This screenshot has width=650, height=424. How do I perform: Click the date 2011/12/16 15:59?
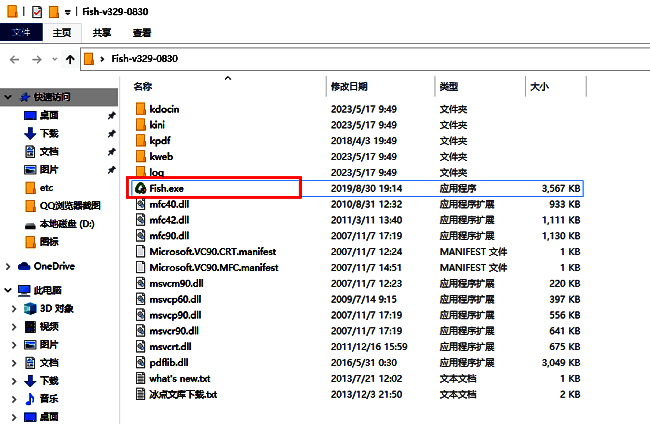click(x=369, y=346)
